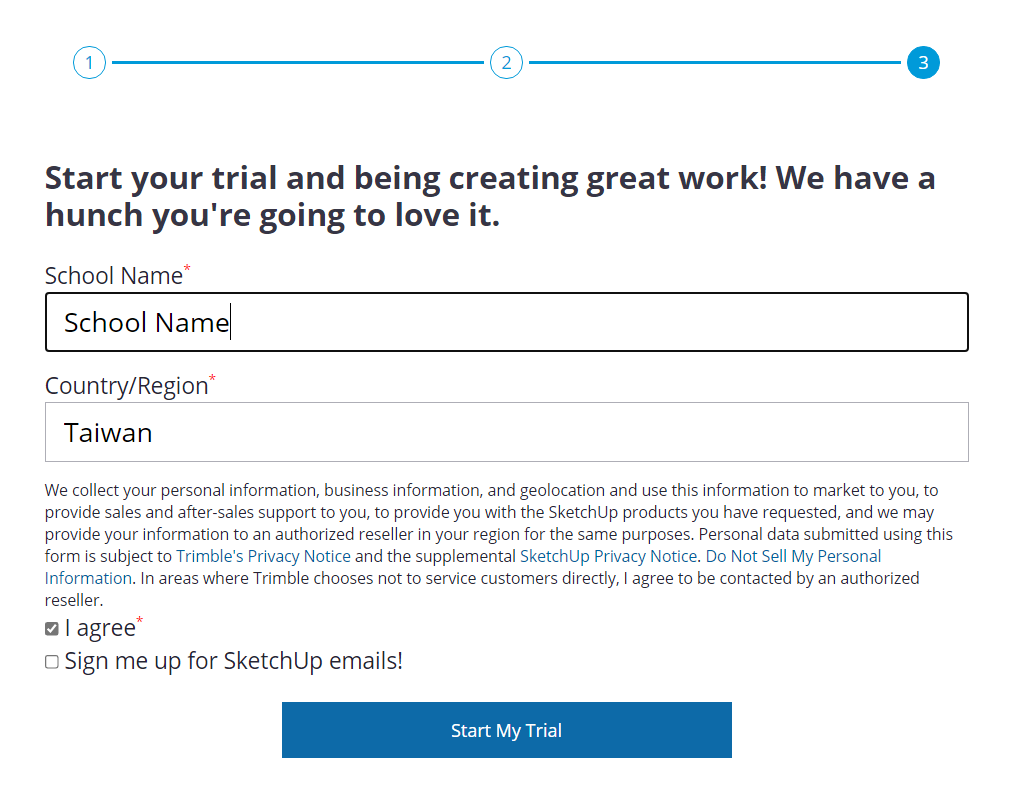Viewport: 1031px width, 799px height.
Task: Click the Country/Region field label
Action: pos(126,386)
